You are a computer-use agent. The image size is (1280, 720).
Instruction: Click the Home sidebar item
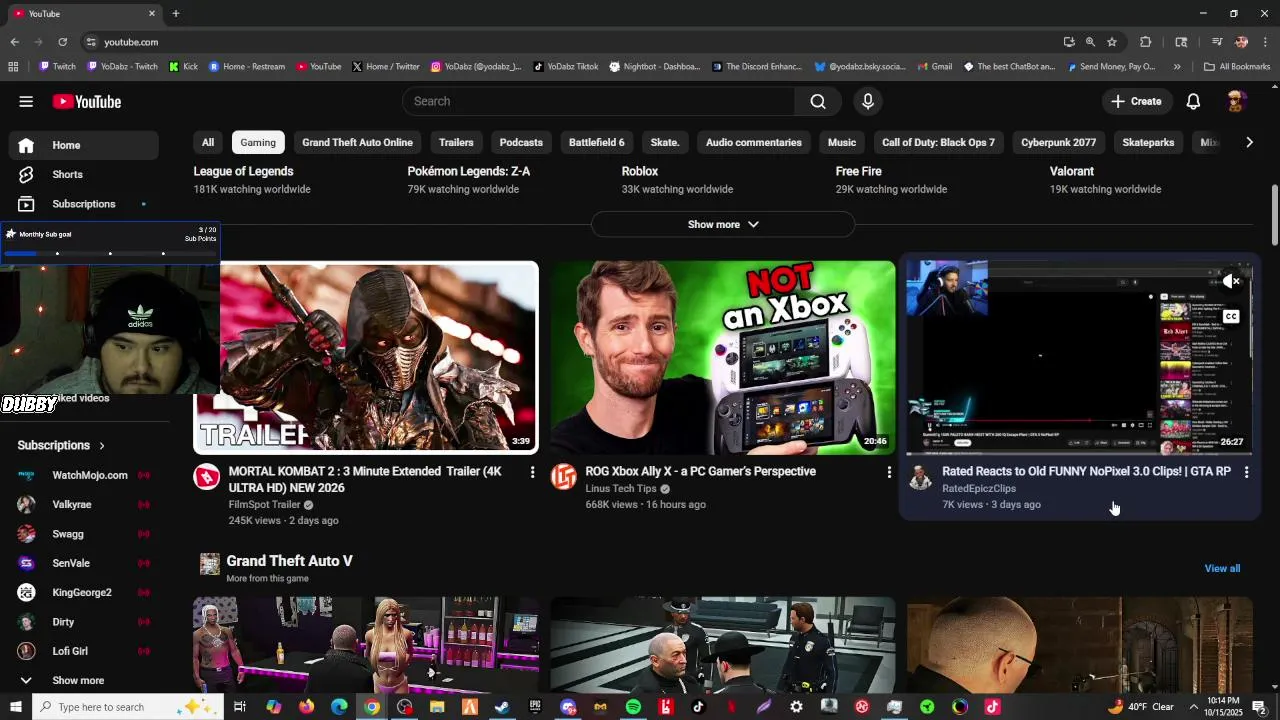point(84,145)
